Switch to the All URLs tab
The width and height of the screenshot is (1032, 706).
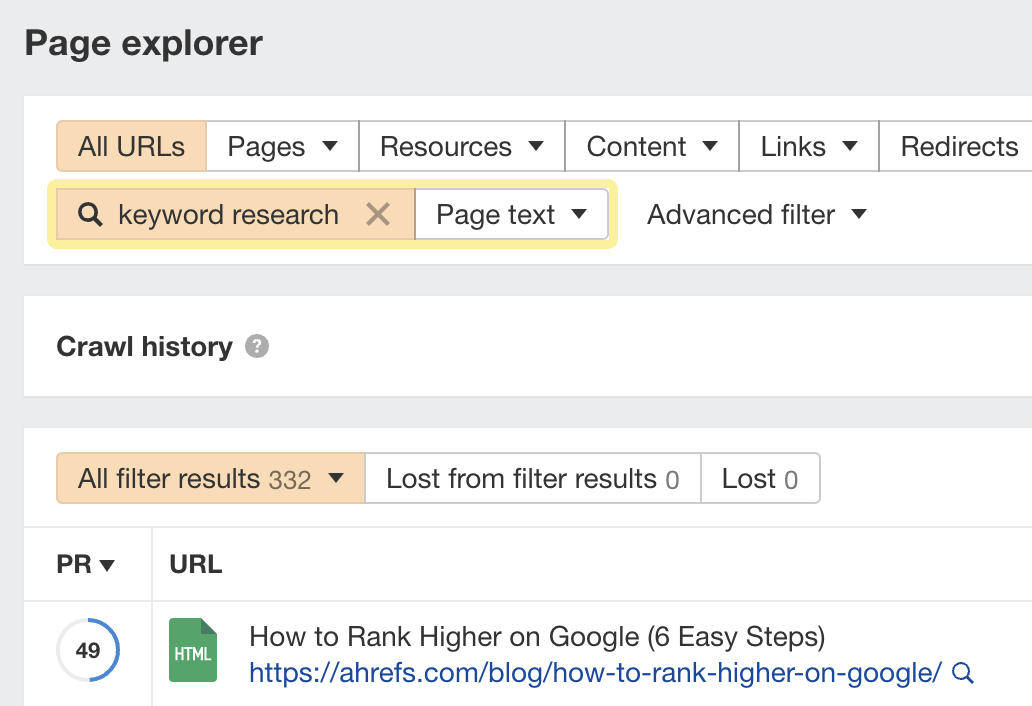pos(130,146)
